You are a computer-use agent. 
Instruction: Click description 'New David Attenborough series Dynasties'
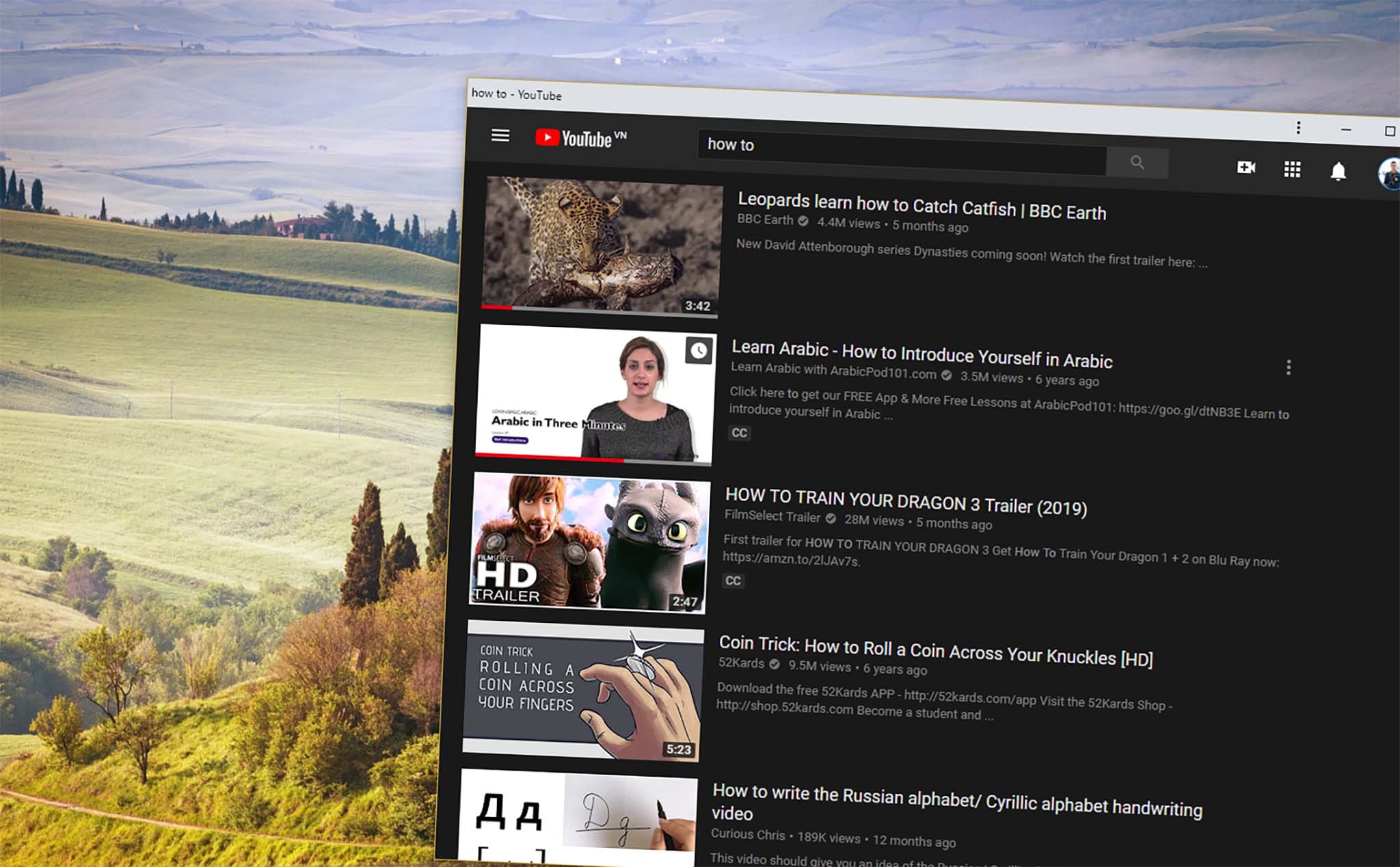971,253
